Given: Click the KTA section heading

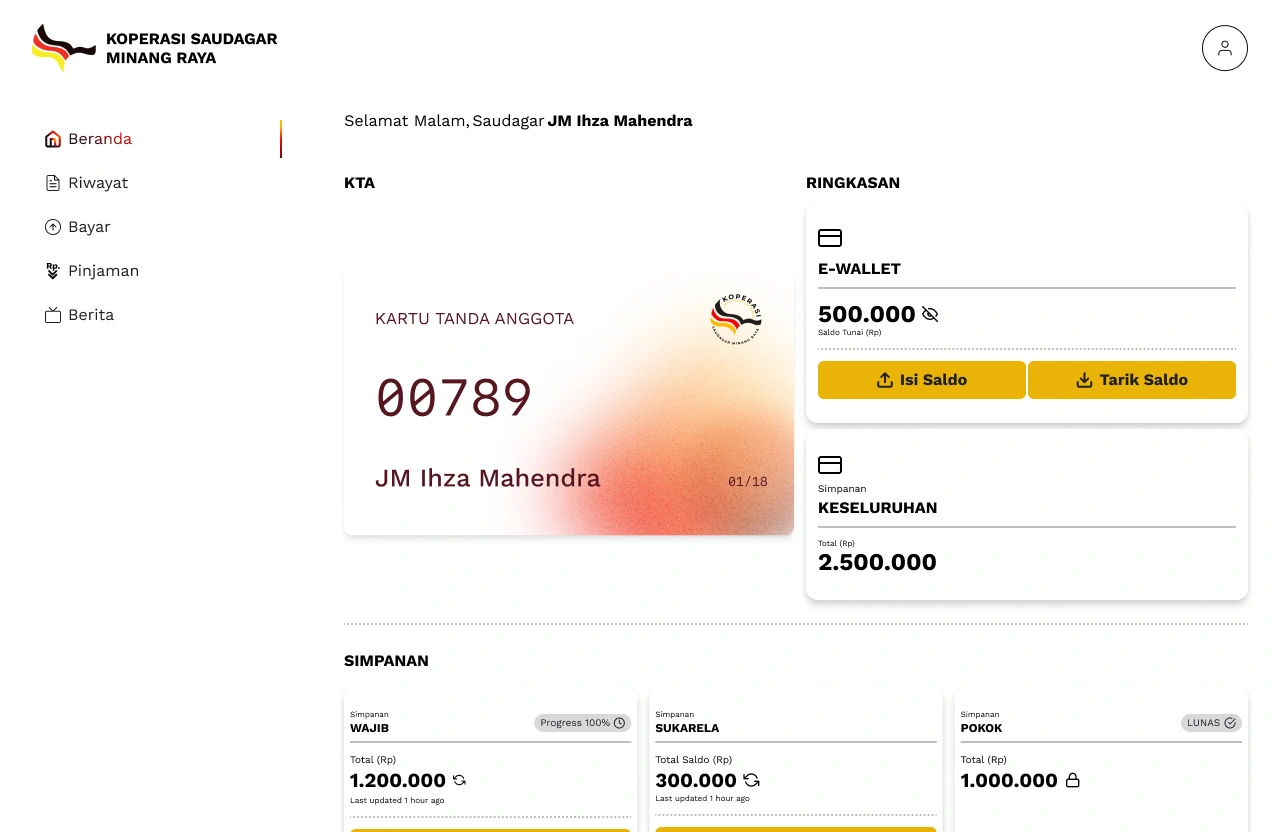Looking at the screenshot, I should [x=359, y=183].
